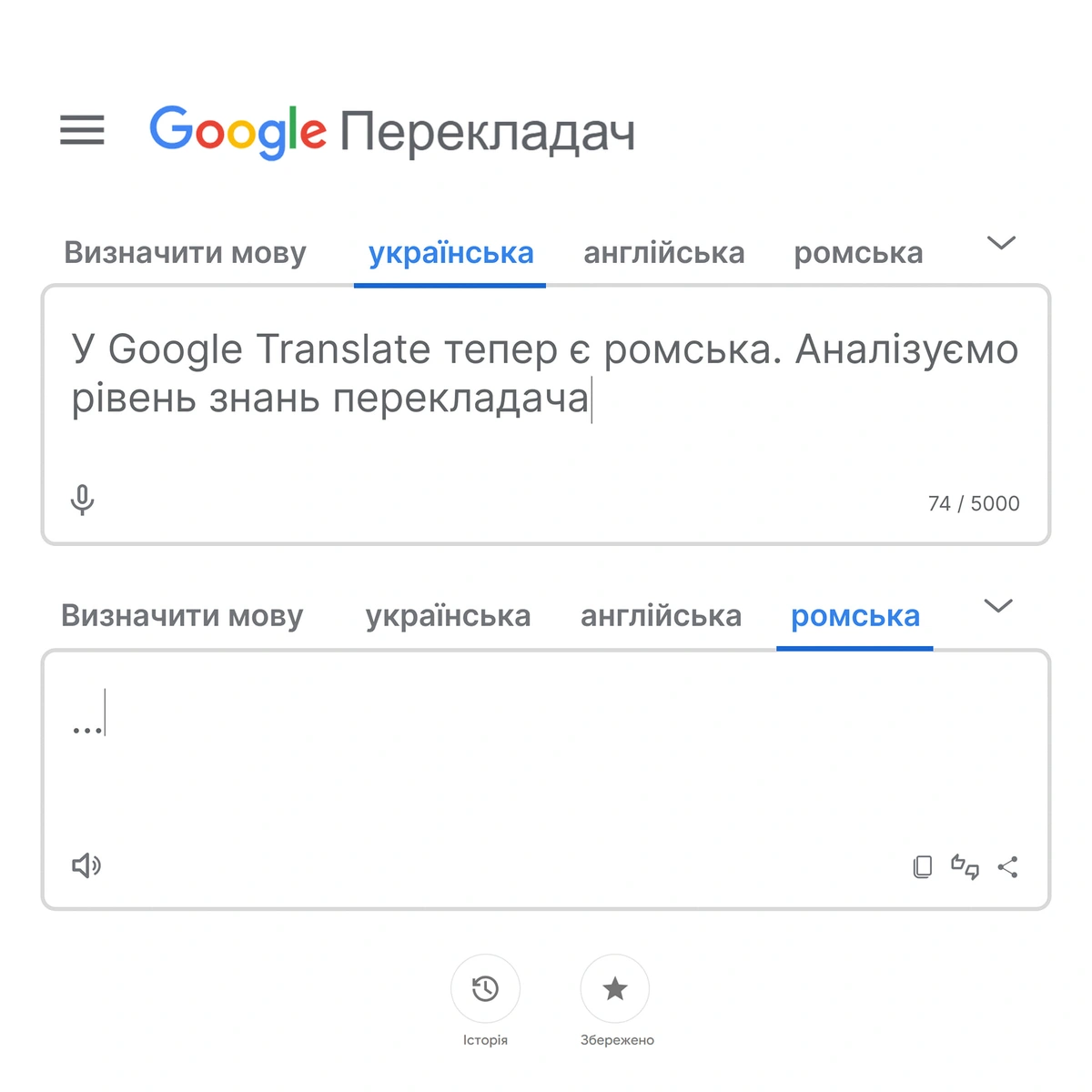Rate the translation with thumbs icon
Viewport: 1092px width, 1092px height.
pyautogui.click(x=966, y=867)
